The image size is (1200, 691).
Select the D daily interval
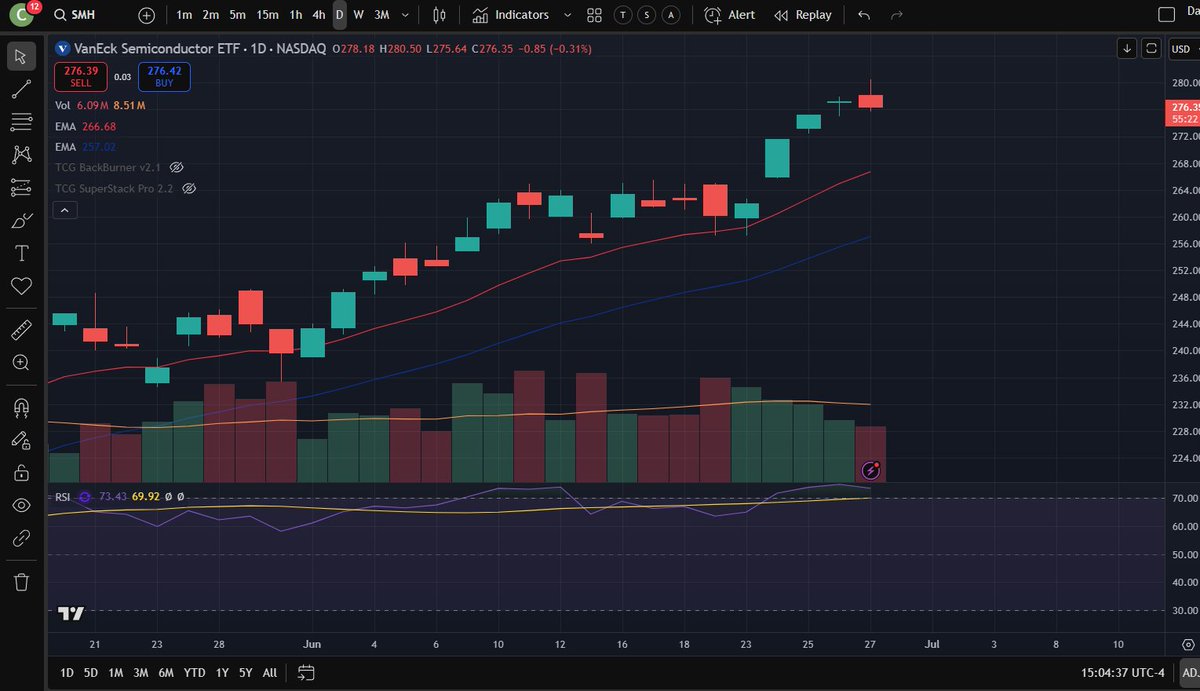tap(339, 15)
